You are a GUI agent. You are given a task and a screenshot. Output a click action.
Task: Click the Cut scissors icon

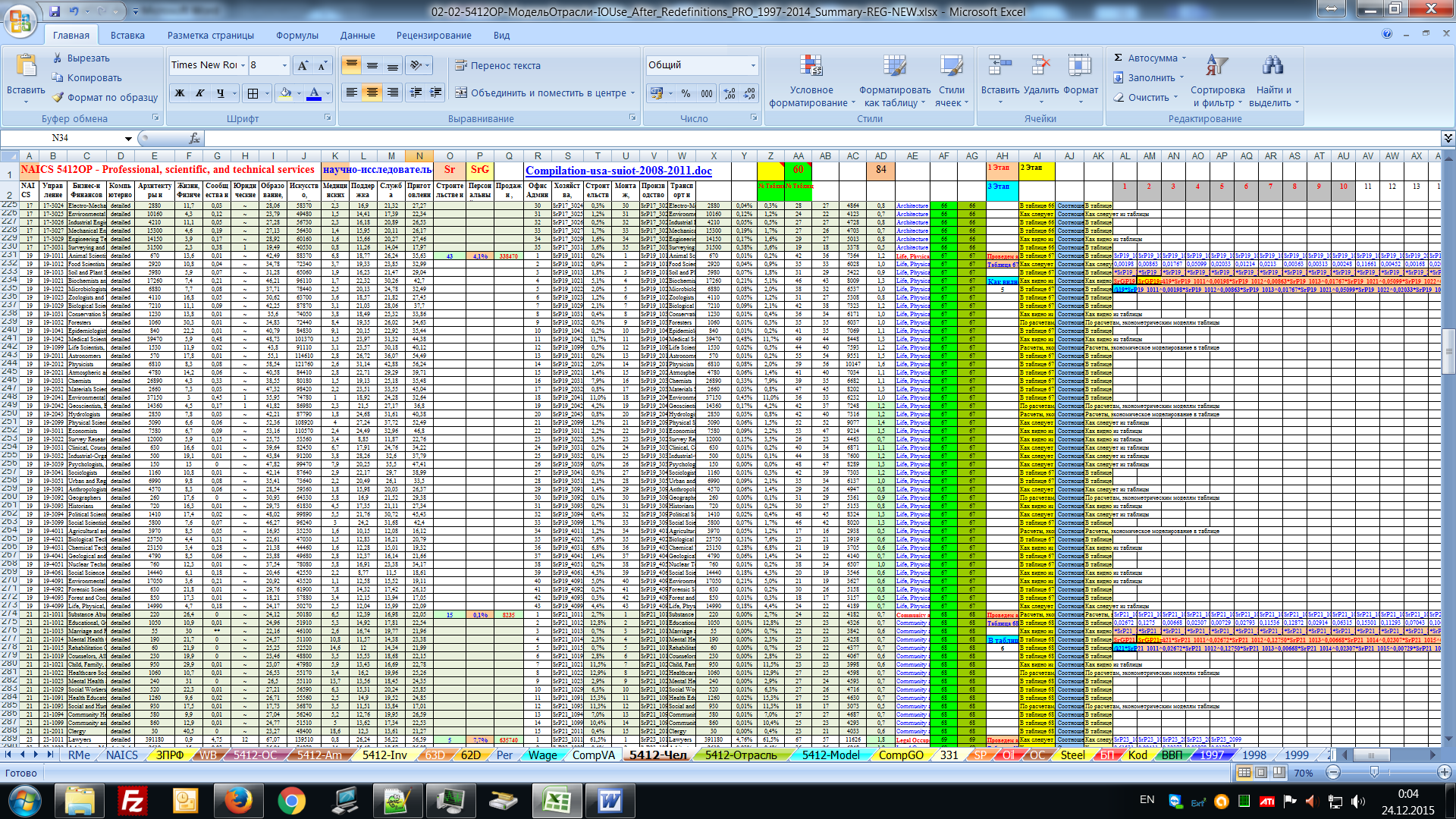[58, 58]
